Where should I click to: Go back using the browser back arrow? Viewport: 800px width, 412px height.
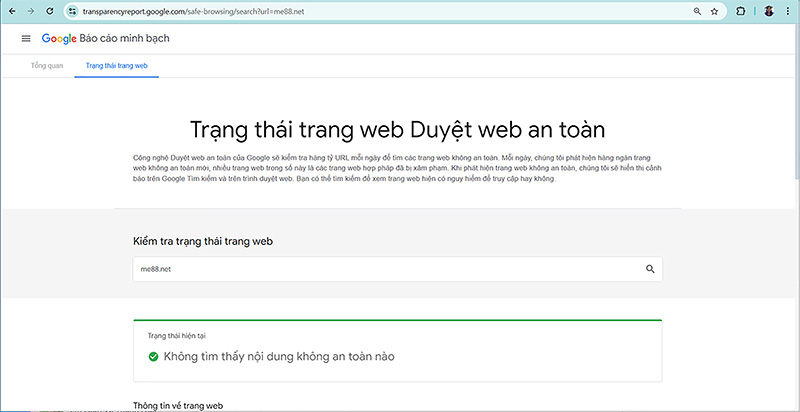coord(13,11)
